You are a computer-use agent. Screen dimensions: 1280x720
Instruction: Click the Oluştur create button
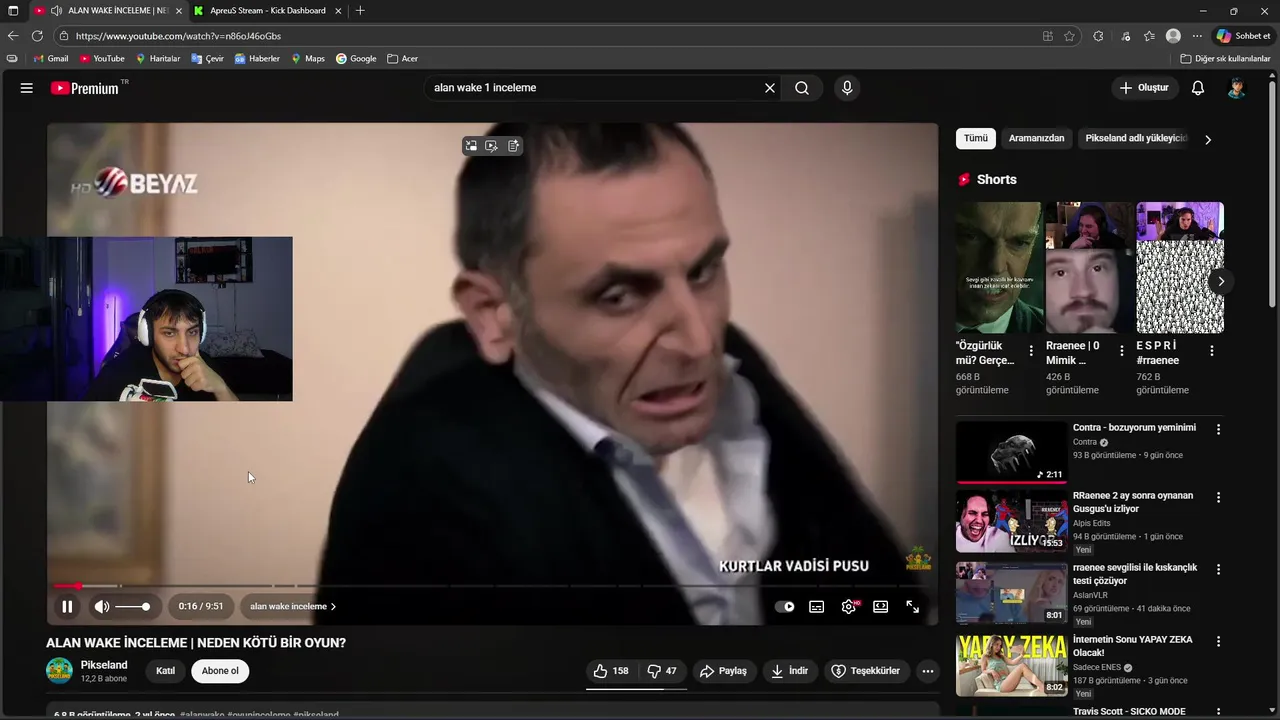tap(1144, 88)
